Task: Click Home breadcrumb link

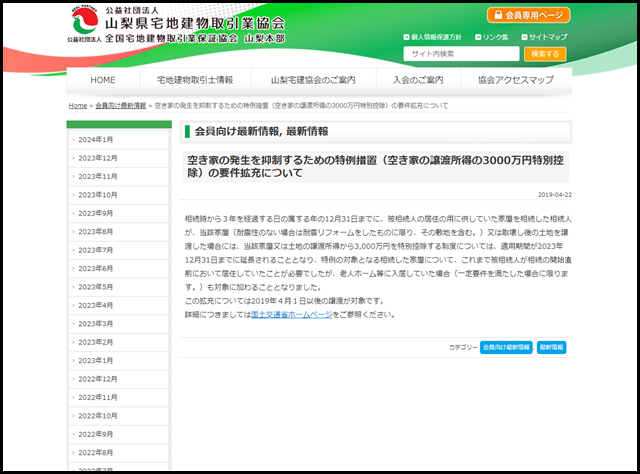Action: [78, 106]
